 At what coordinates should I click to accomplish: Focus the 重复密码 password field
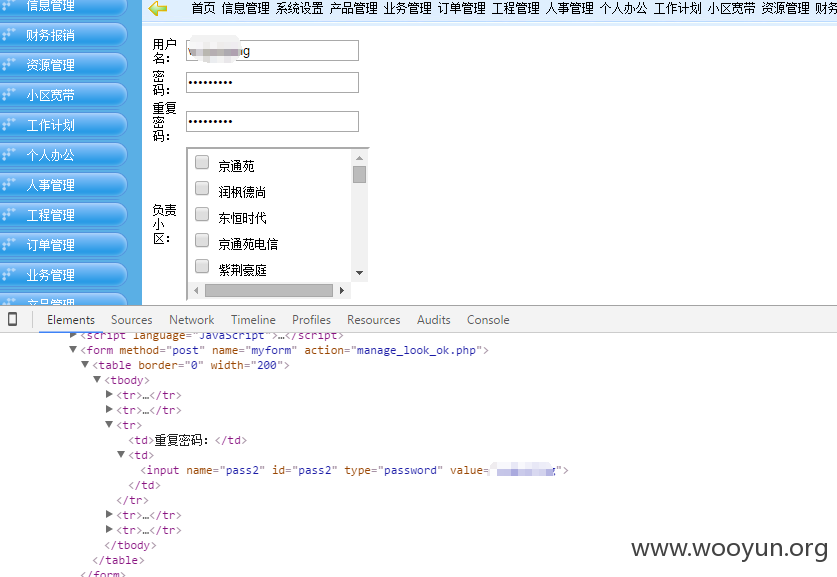(272, 122)
